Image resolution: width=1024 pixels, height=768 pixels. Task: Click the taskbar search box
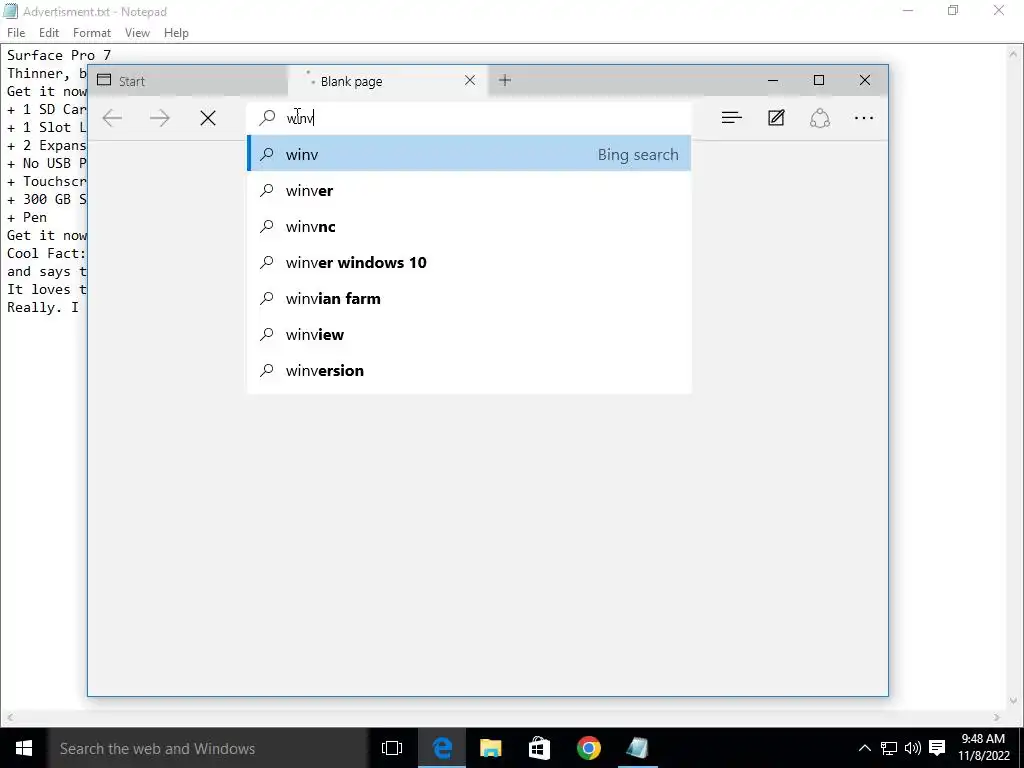point(208,748)
